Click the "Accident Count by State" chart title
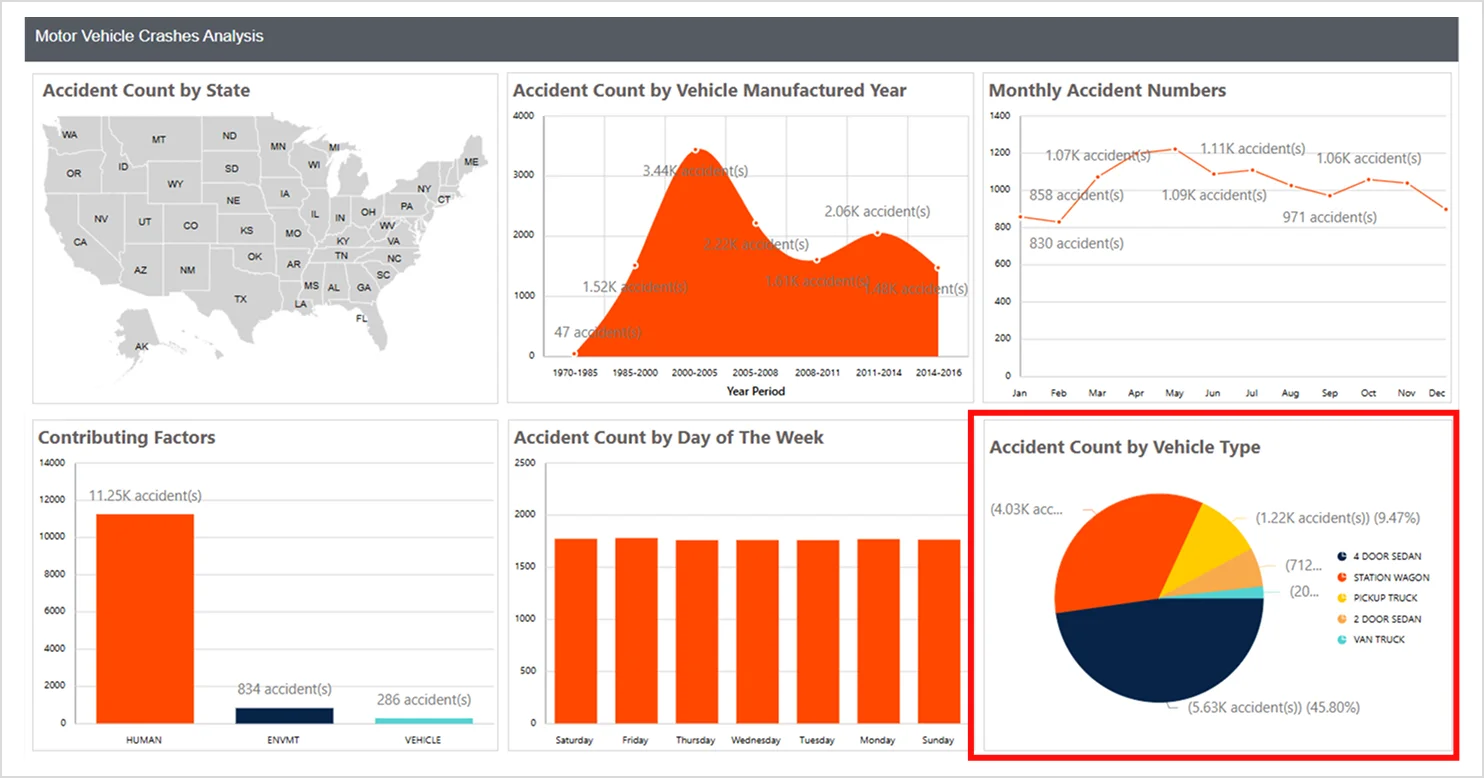 [146, 90]
